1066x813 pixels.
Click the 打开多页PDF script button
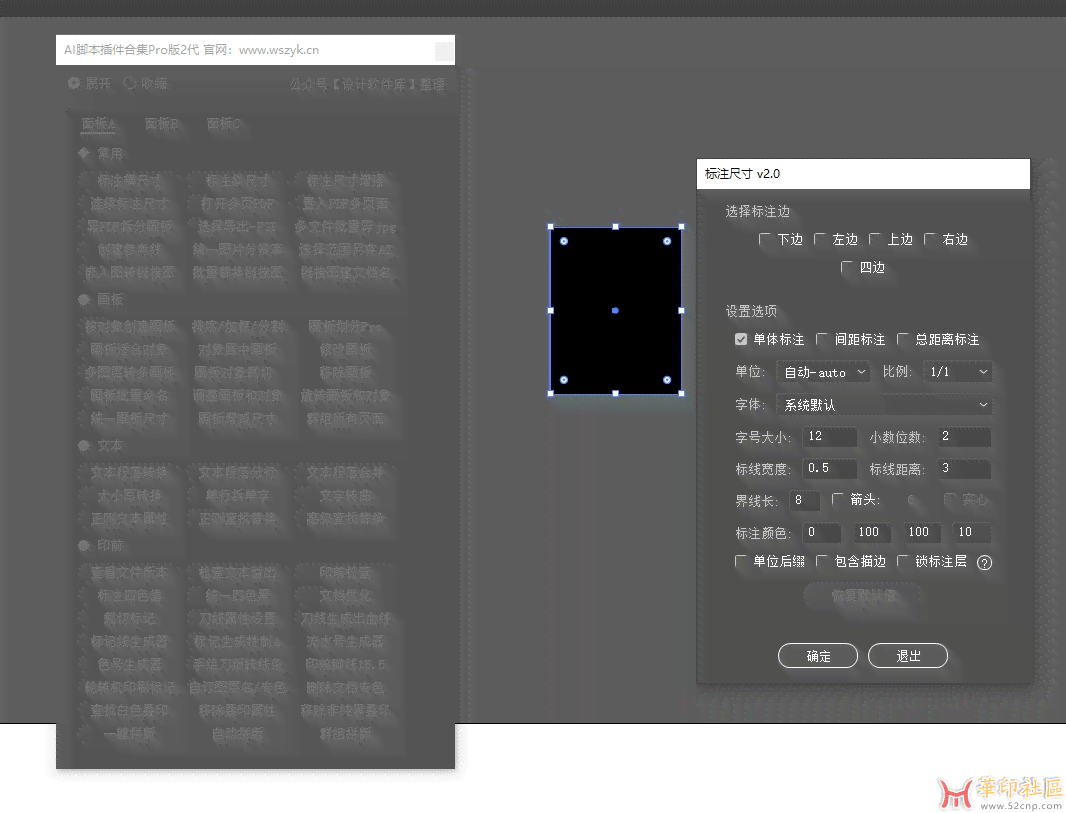point(237,203)
